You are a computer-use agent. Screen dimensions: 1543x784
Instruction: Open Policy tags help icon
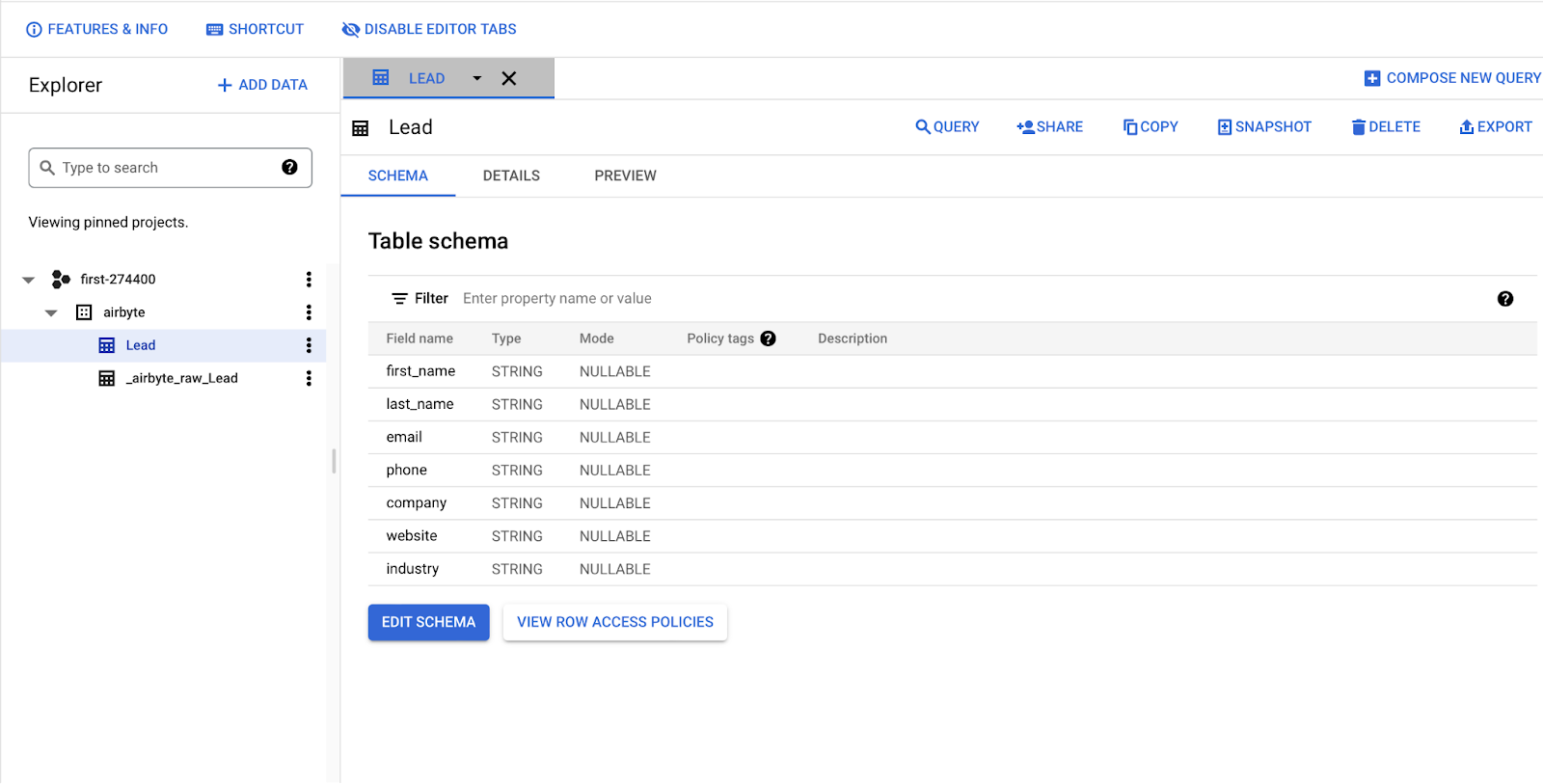pyautogui.click(x=768, y=338)
